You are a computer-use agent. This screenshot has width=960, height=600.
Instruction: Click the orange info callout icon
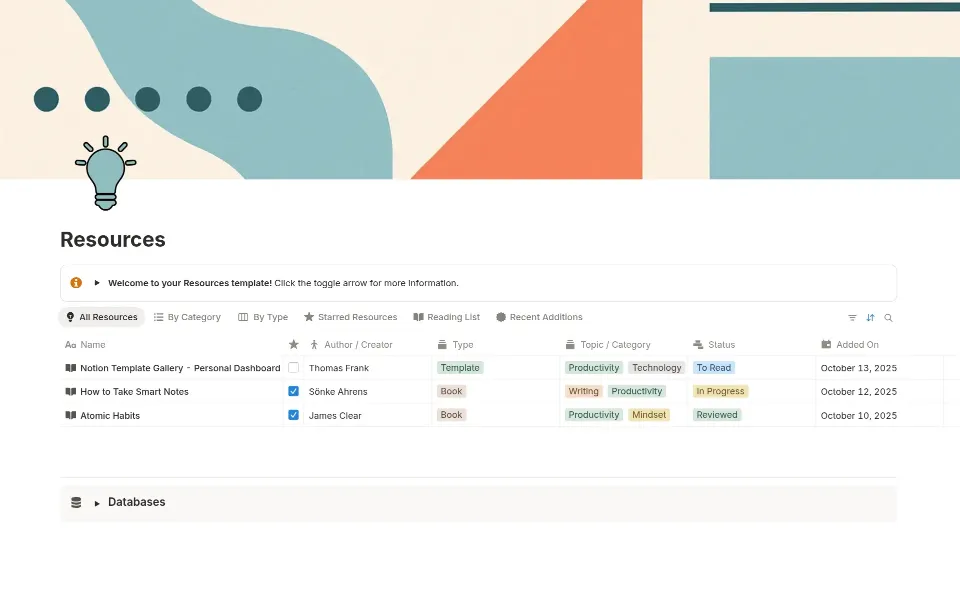(x=76, y=283)
